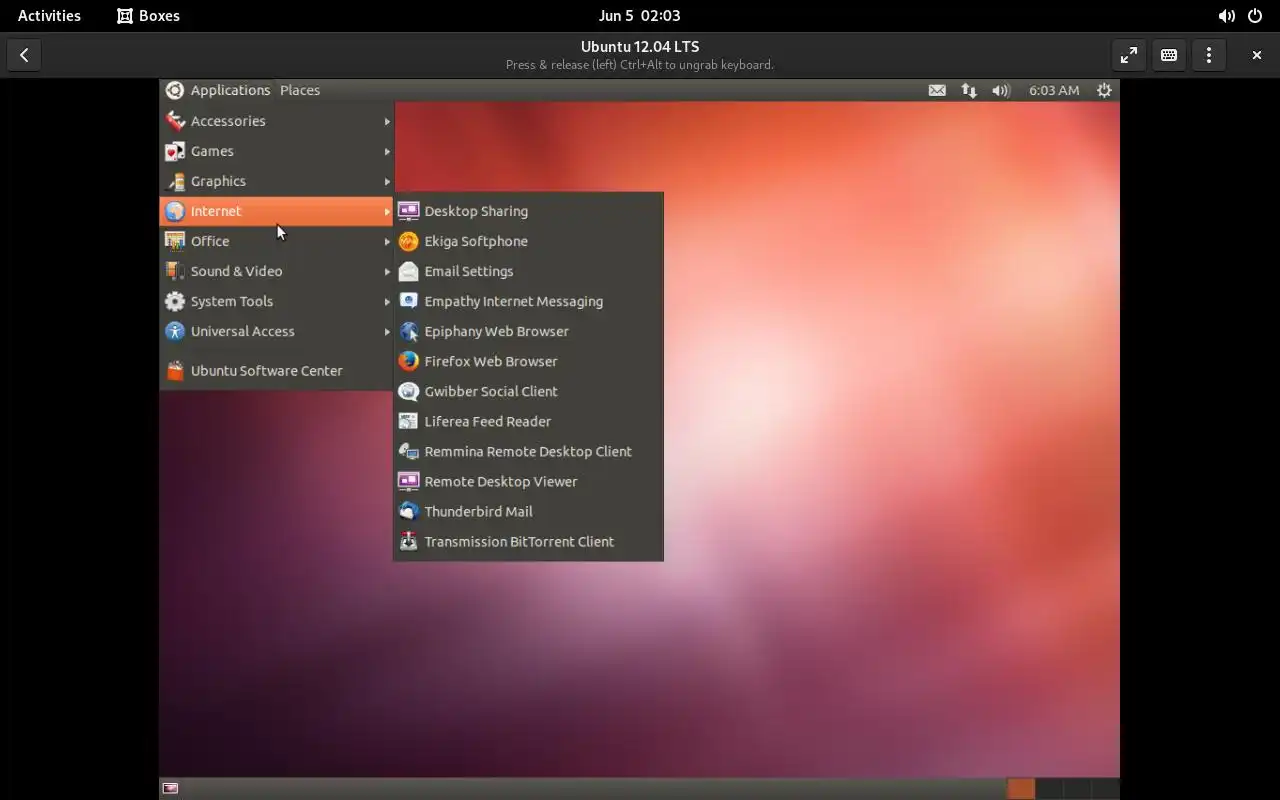This screenshot has height=800, width=1280.
Task: Open the guest network connection indicator
Action: [x=969, y=90]
